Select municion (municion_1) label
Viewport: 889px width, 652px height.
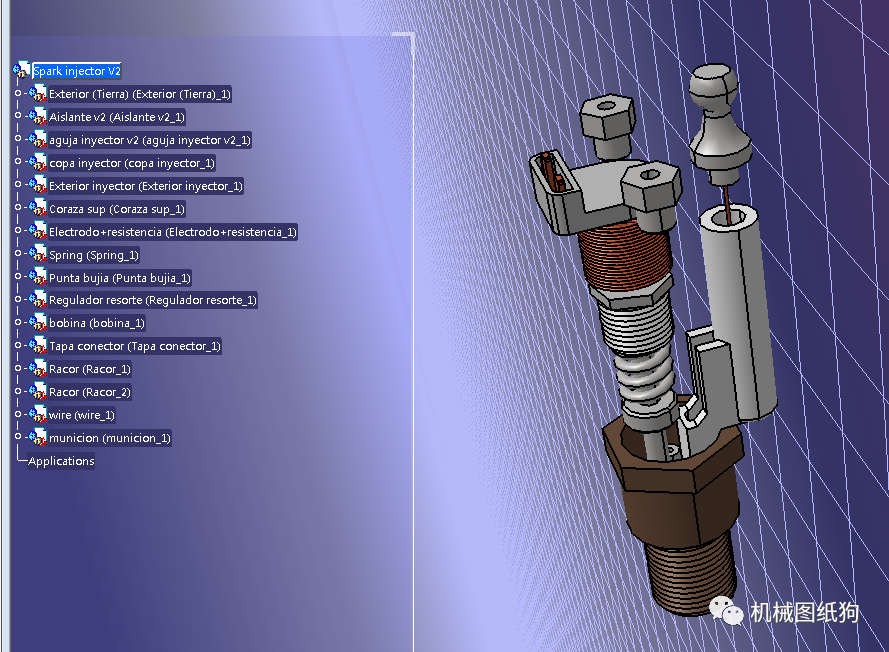pyautogui.click(x=109, y=438)
